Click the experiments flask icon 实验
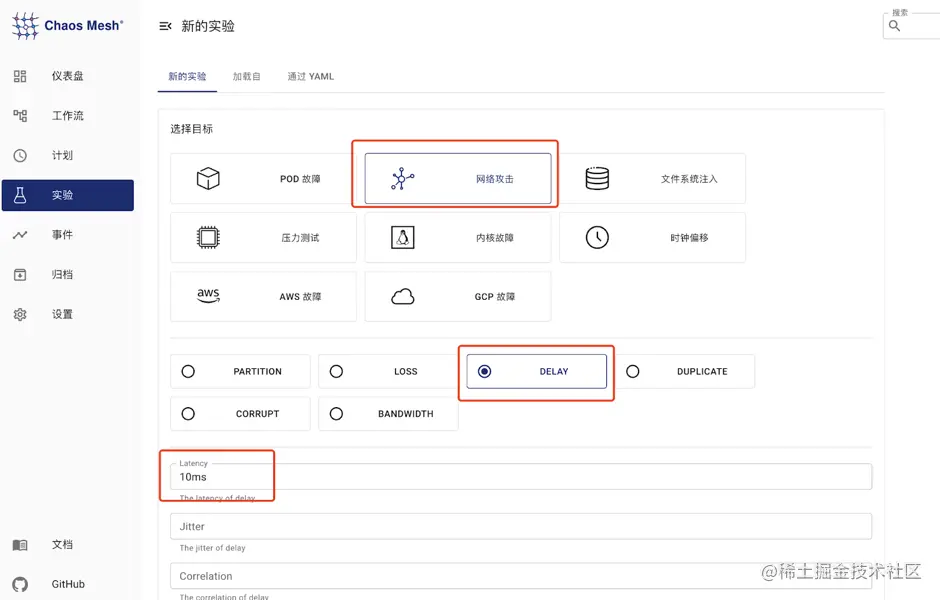The image size is (940, 600). [20, 195]
